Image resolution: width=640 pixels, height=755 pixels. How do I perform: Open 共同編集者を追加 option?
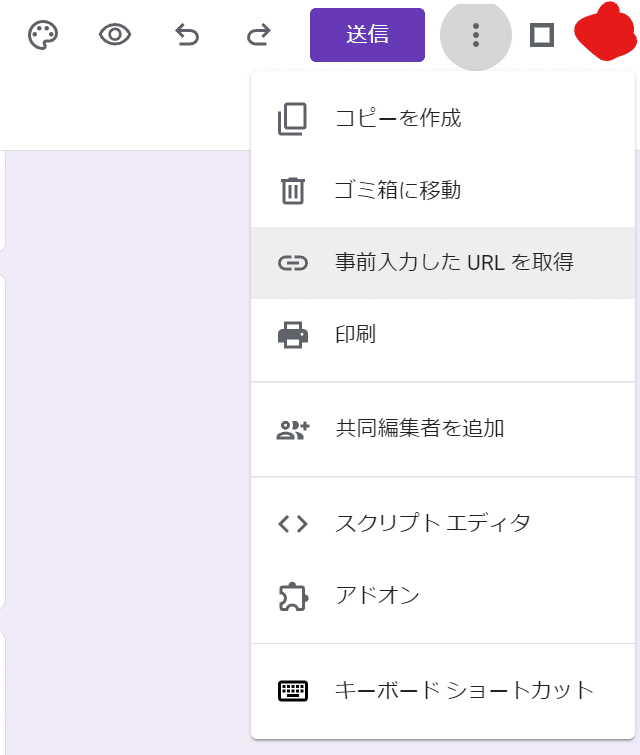coord(443,429)
